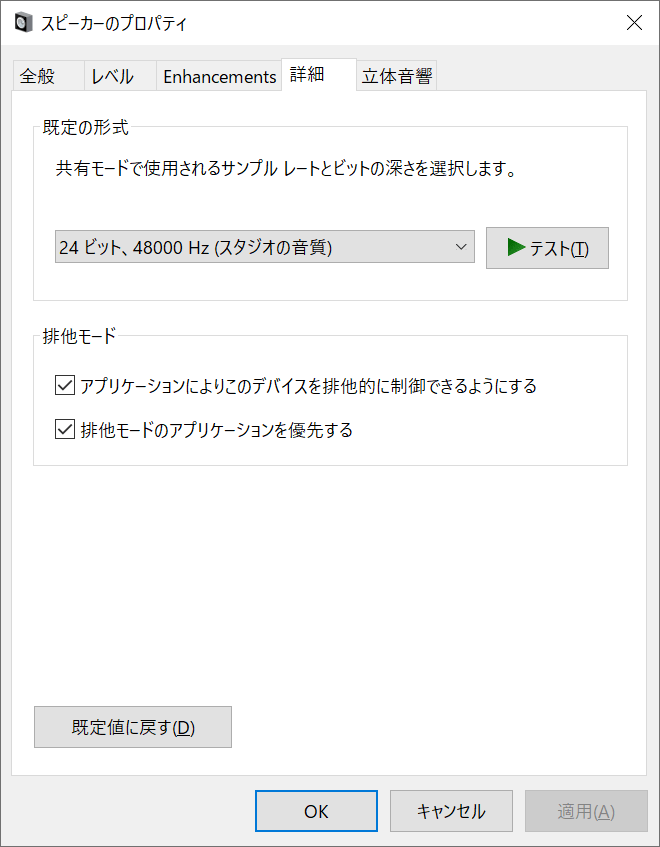Image resolution: width=660 pixels, height=847 pixels.
Task: Click the green play triangle on Test
Action: (x=516, y=247)
